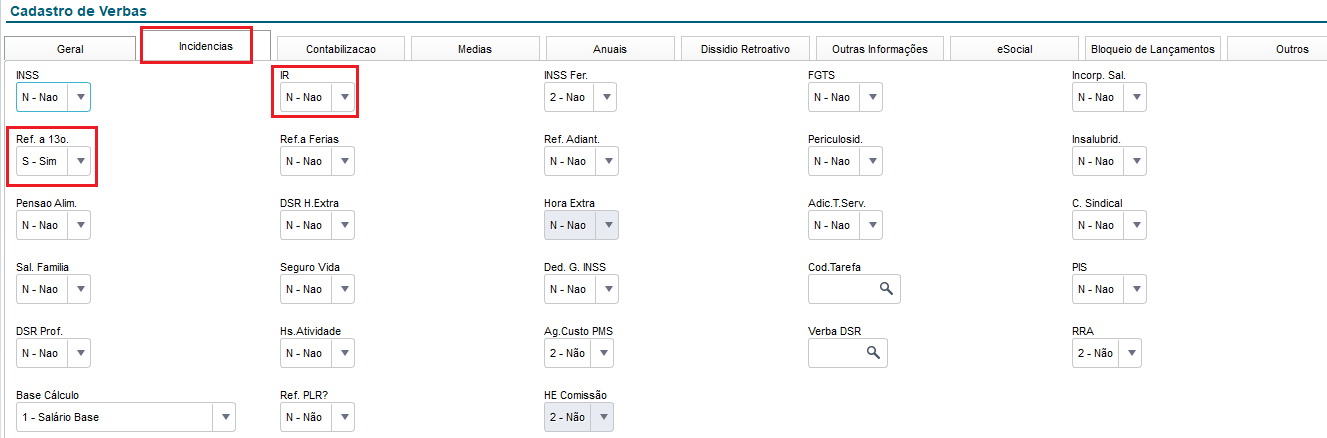Click the Cod.Tarefa magnifier search icon
This screenshot has height=438, width=1327.
coord(886,289)
